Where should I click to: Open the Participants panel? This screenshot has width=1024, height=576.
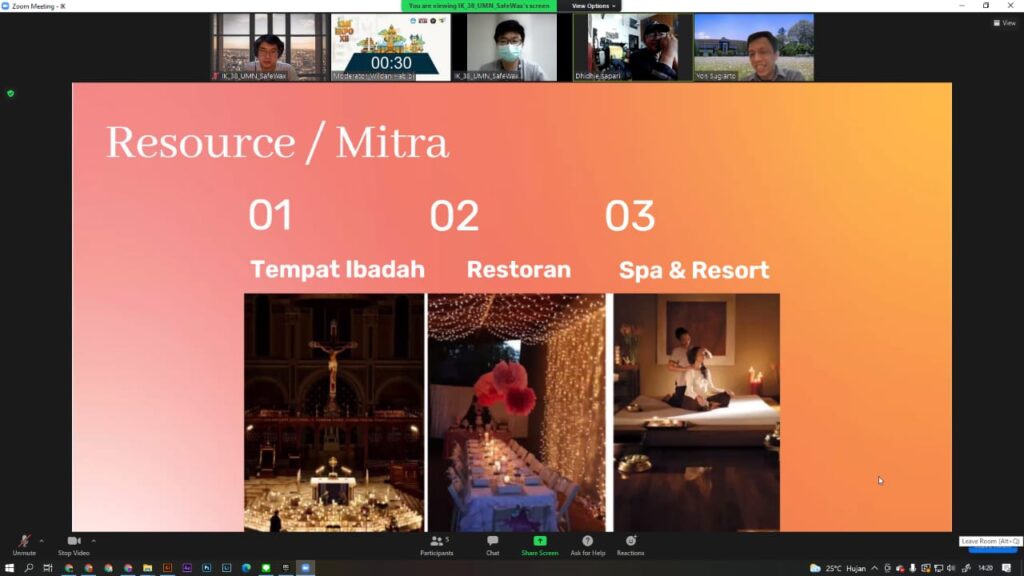point(435,542)
